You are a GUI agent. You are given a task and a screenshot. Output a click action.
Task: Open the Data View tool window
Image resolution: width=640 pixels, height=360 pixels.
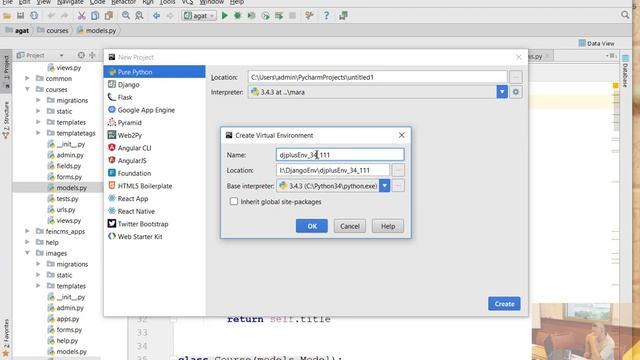[x=596, y=43]
